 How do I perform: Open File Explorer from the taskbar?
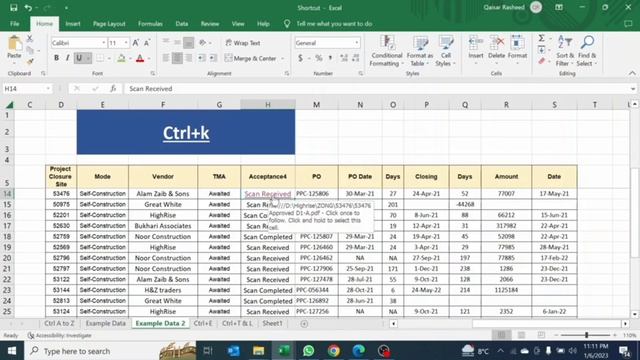pyautogui.click(x=258, y=351)
